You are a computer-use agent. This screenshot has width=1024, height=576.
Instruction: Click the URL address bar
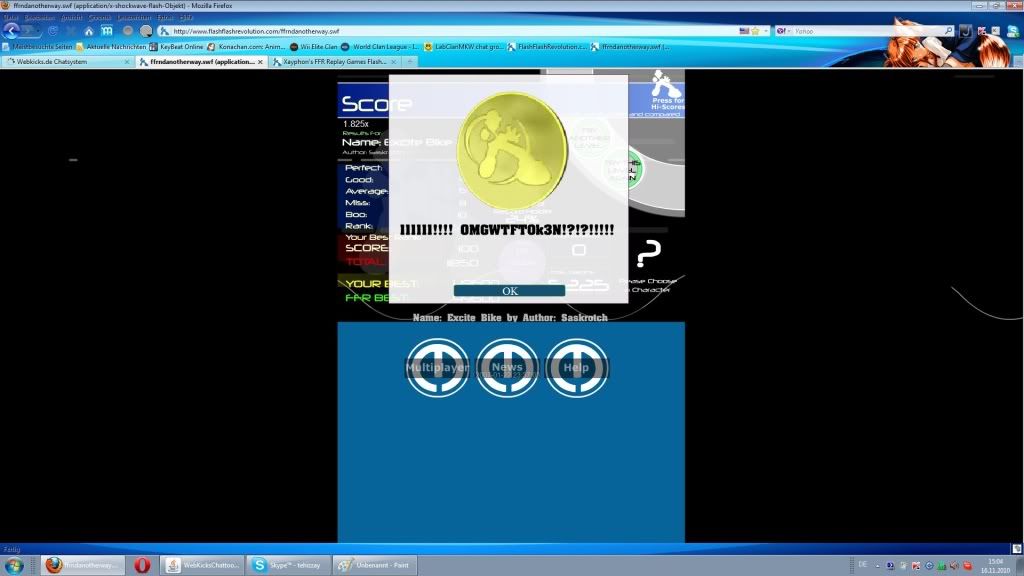tap(450, 31)
